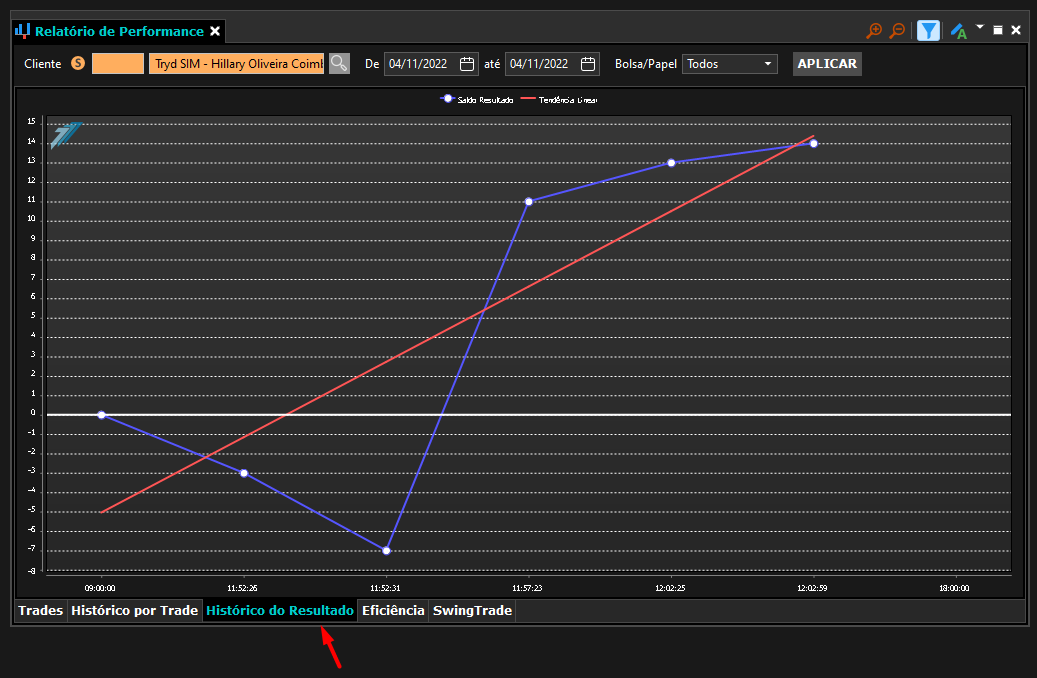
Task: Click the zoom out magnifier icon
Action: [x=897, y=30]
